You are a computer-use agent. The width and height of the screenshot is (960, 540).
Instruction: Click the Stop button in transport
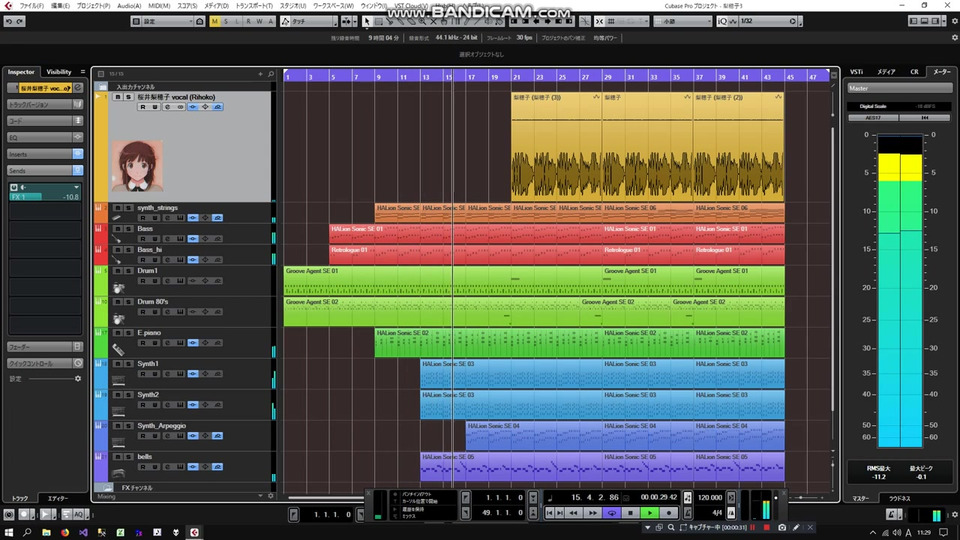(x=631, y=513)
